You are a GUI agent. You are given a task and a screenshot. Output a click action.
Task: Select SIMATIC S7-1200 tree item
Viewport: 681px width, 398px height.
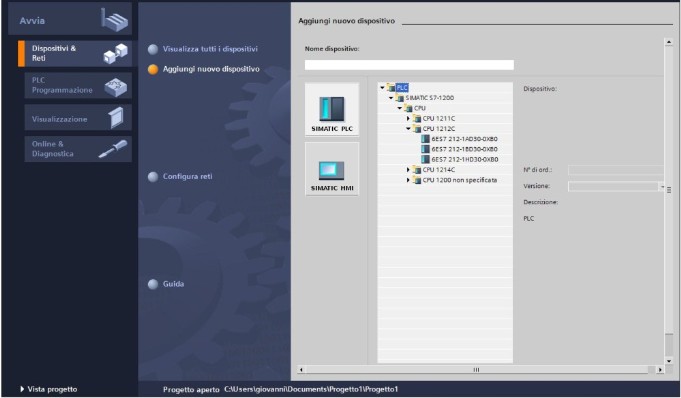click(430, 98)
